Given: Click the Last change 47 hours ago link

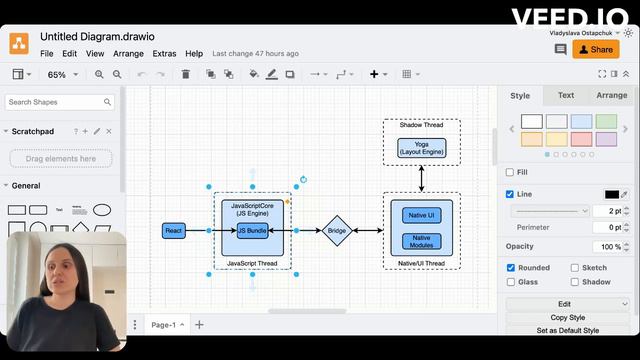Looking at the screenshot, I should tap(256, 53).
